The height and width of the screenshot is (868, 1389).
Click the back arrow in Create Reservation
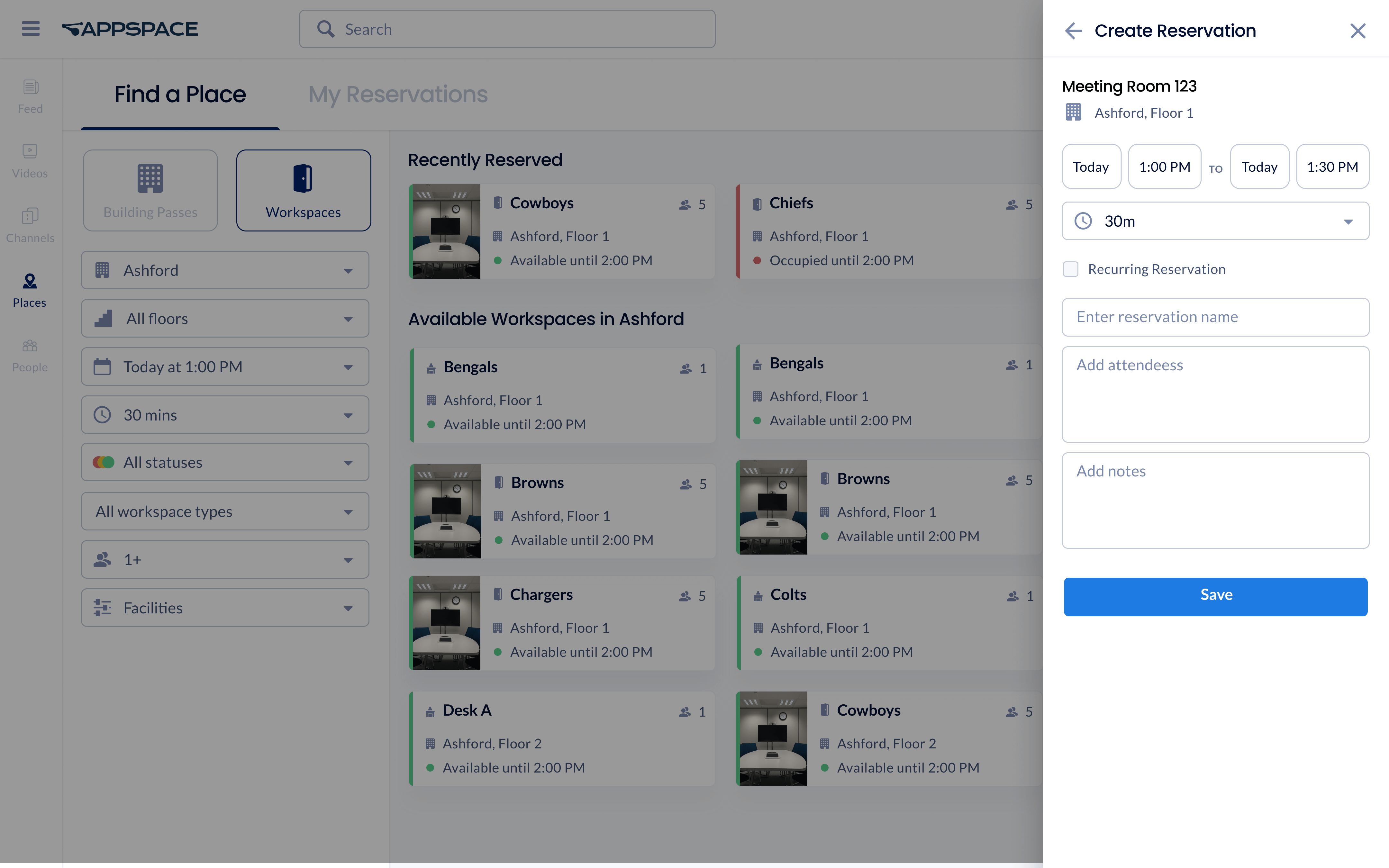(x=1073, y=31)
